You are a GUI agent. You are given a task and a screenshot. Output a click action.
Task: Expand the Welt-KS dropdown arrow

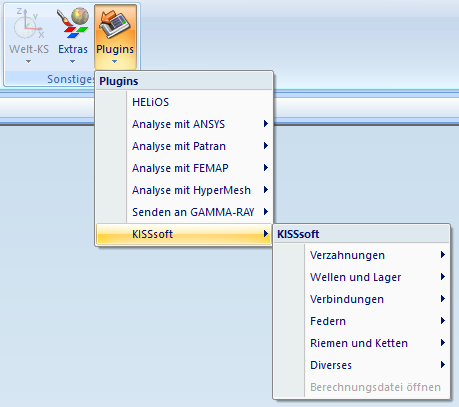tap(28, 62)
